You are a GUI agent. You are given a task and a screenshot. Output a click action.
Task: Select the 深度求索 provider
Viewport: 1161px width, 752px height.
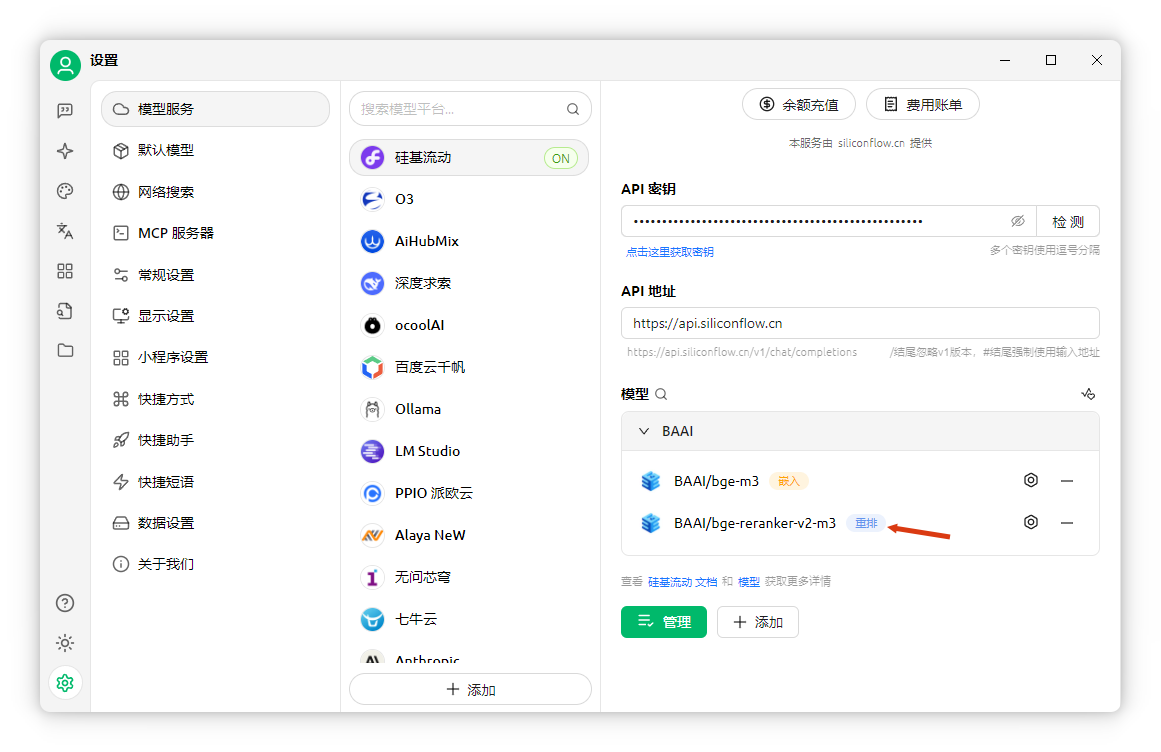click(x=422, y=283)
